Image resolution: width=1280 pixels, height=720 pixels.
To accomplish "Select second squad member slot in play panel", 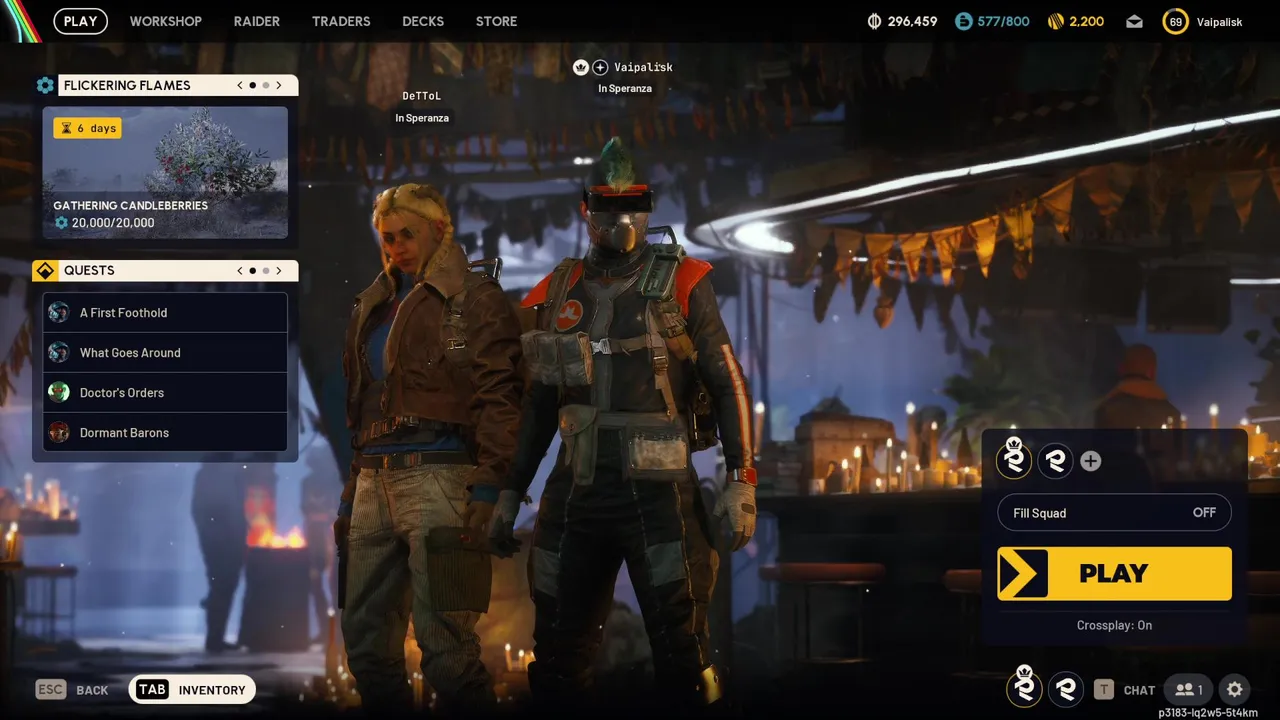I will click(x=1055, y=460).
